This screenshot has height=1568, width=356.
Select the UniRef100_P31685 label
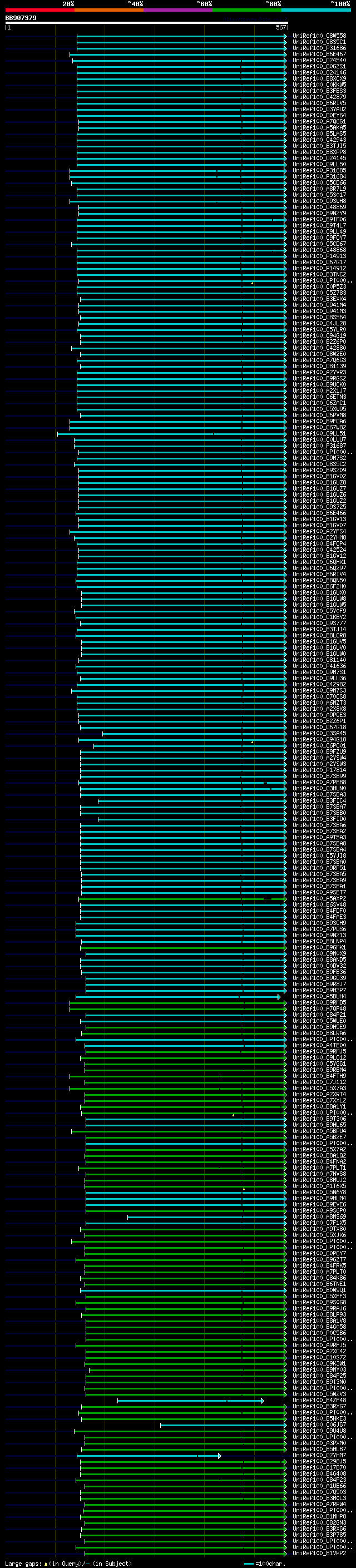pyautogui.click(x=319, y=170)
